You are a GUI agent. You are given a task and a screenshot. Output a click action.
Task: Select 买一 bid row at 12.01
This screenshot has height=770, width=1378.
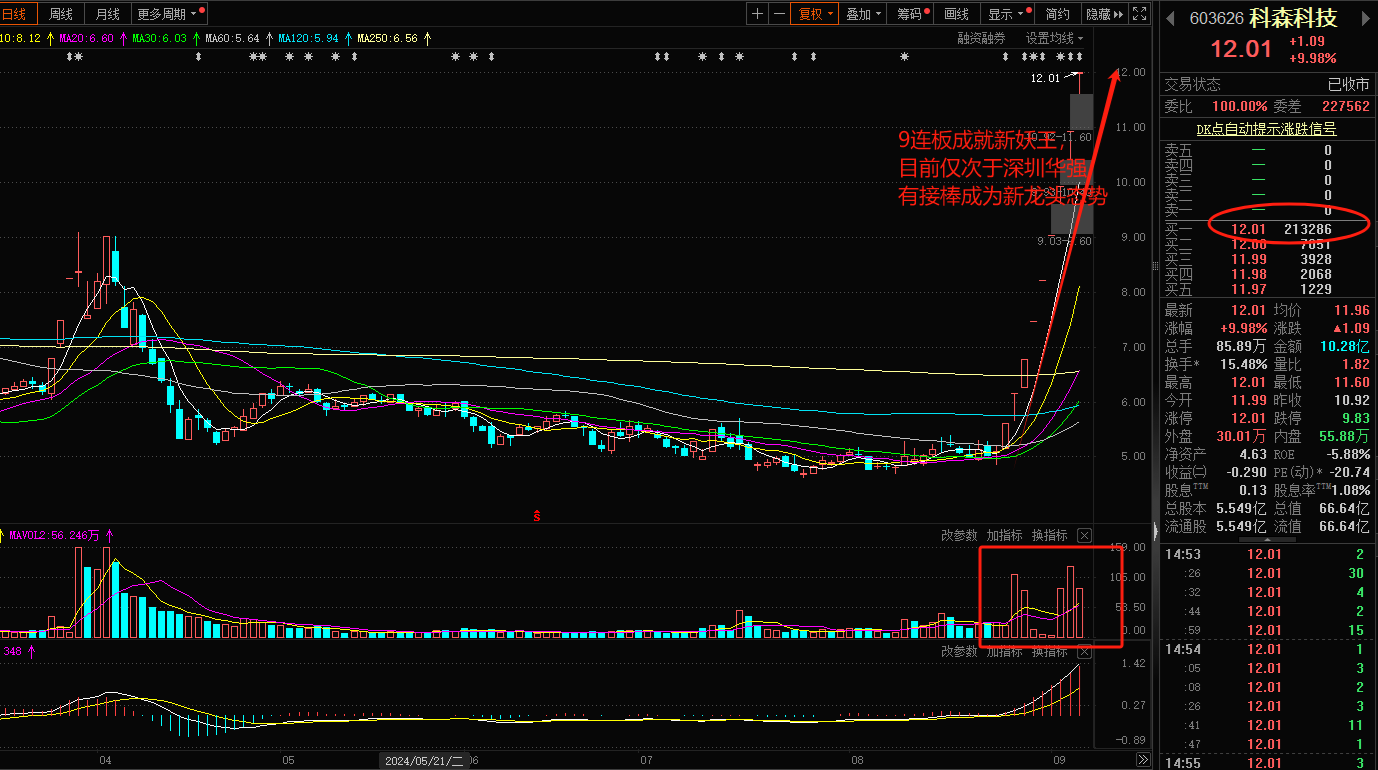[x=1266, y=229]
